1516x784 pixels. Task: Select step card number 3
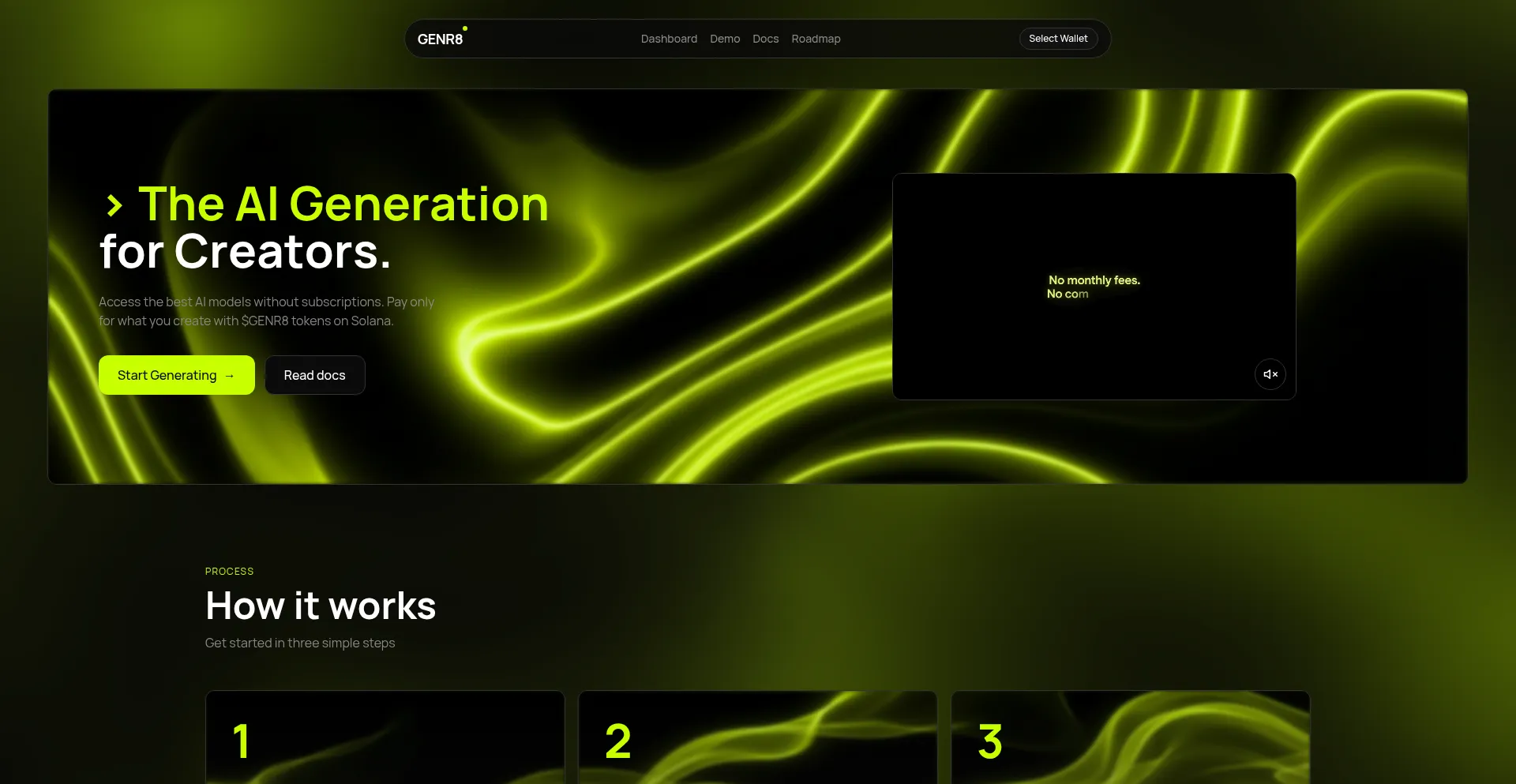pos(1129,737)
